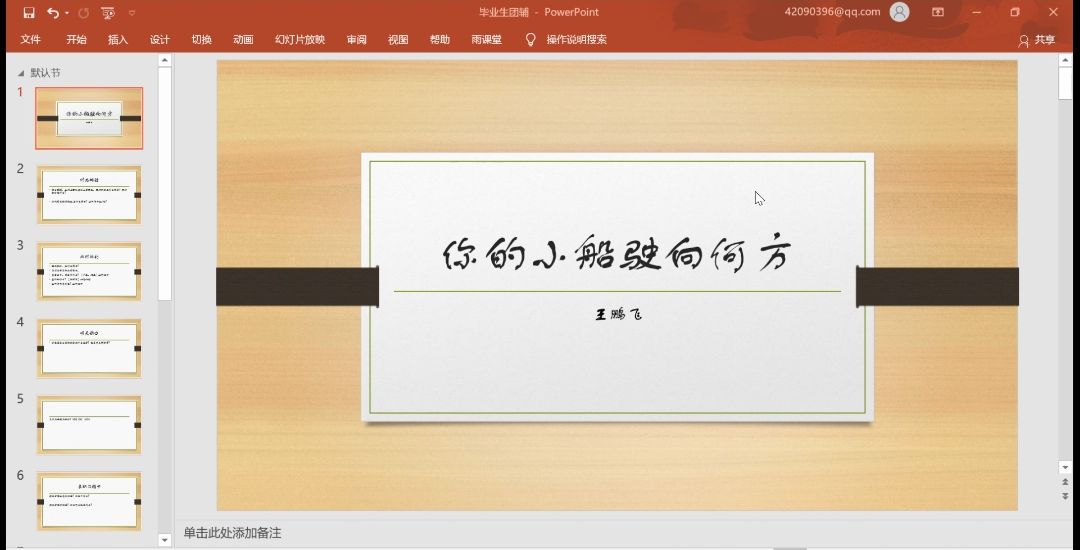Viewport: 1080px width, 550px height.
Task: Click the slide title 你的小船驶向何方
Action: coord(617,255)
